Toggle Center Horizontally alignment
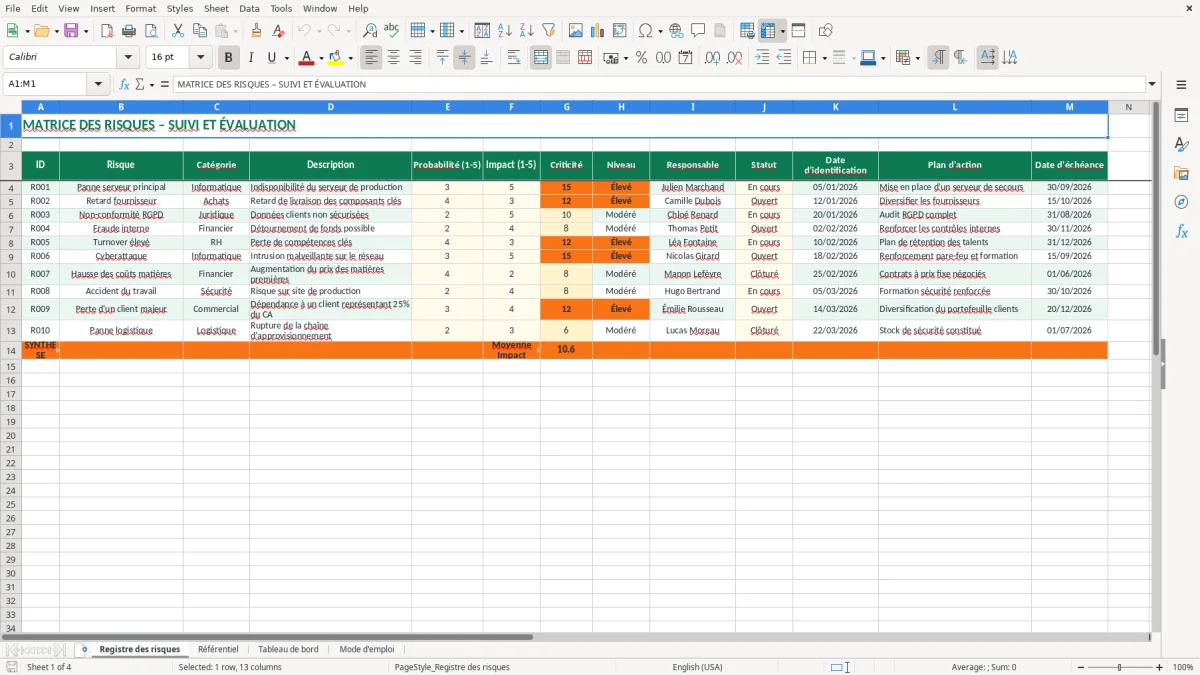This screenshot has height=675, width=1200. [x=394, y=58]
